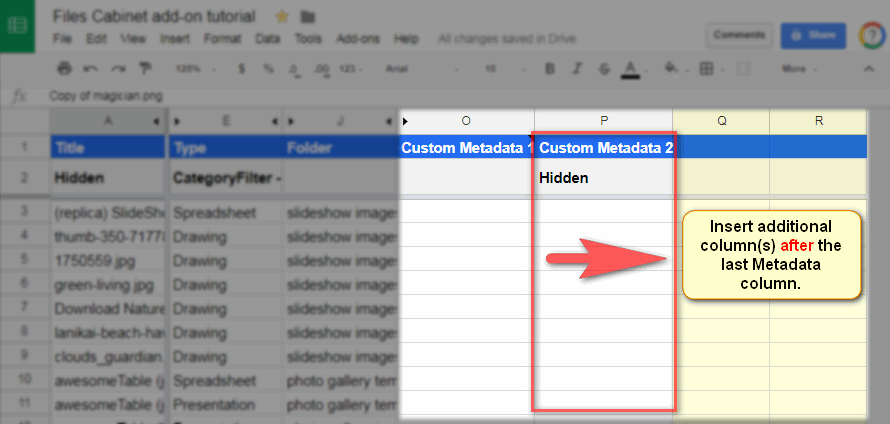The height and width of the screenshot is (424, 890).
Task: Star the Files Cabinet document
Action: [x=282, y=17]
